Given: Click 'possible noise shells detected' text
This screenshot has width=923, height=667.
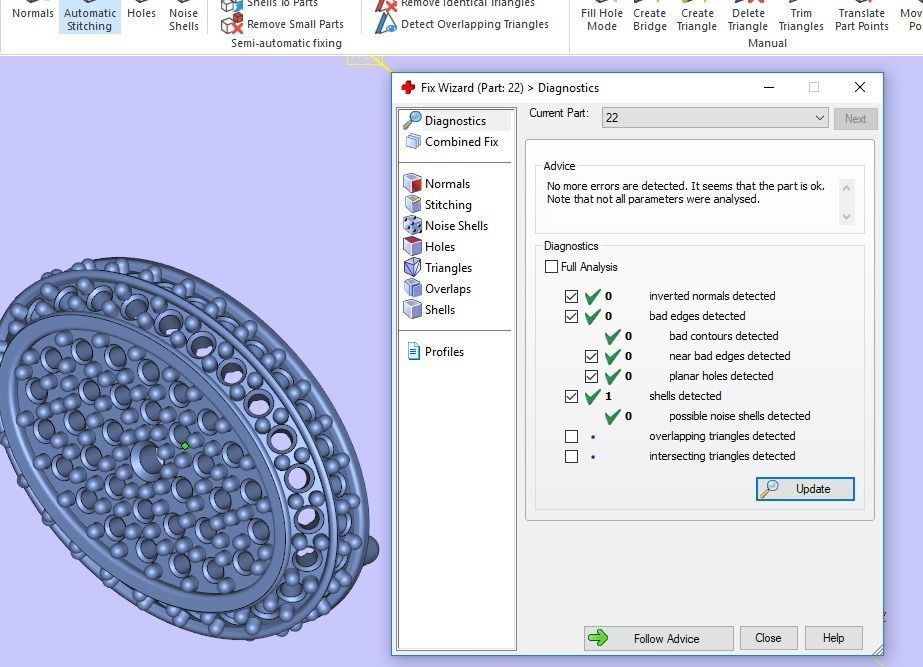Looking at the screenshot, I should tap(739, 416).
